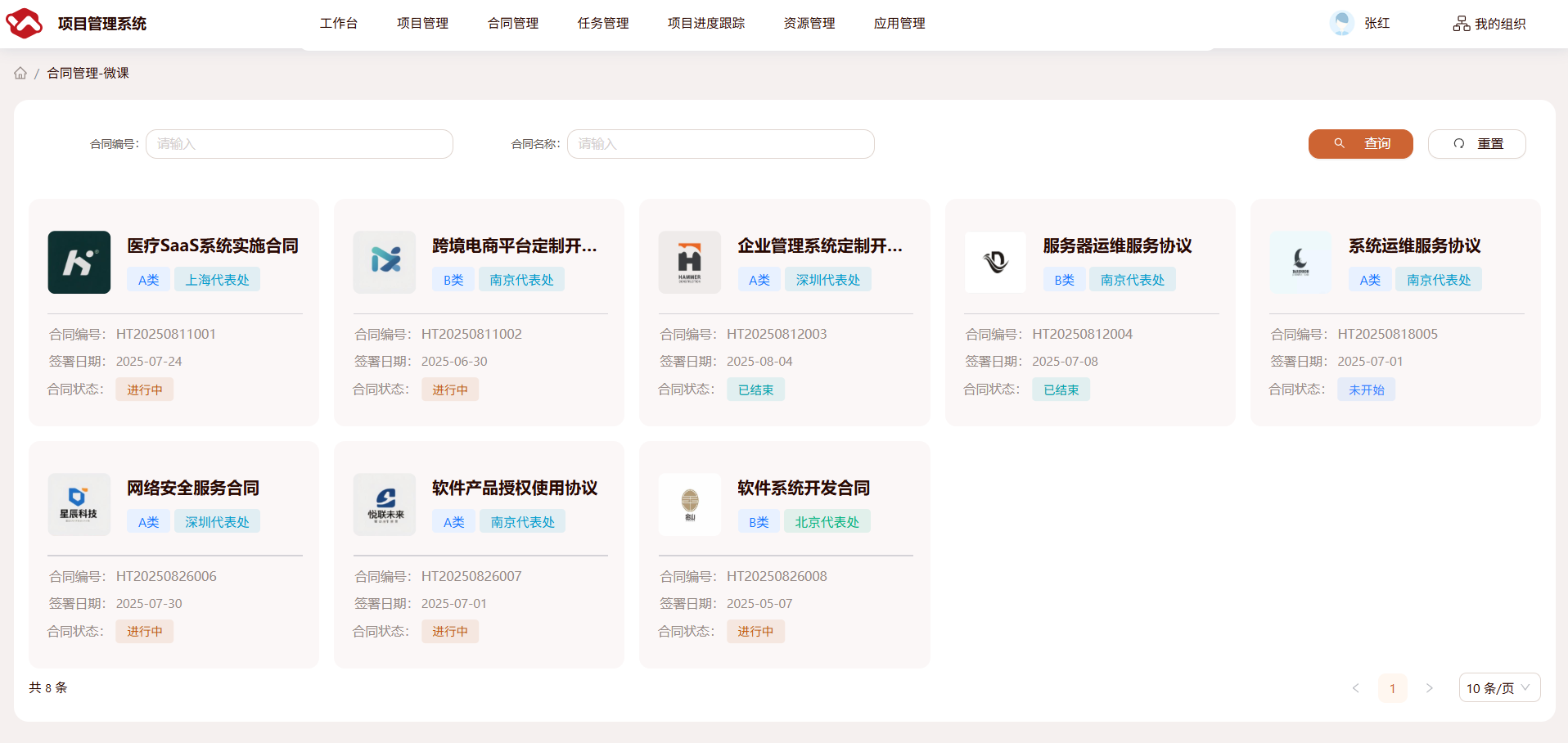
Task: Click the 项目管理系统 logo icon
Action: (24, 23)
